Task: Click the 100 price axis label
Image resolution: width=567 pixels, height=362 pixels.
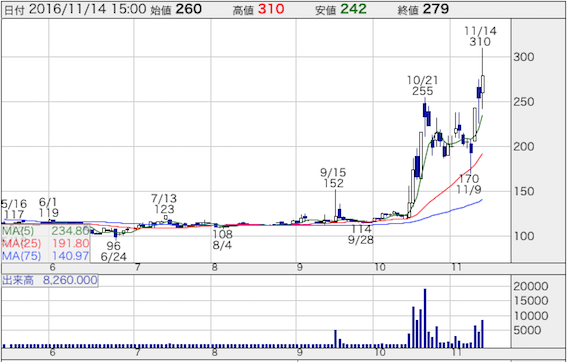Action: [524, 236]
